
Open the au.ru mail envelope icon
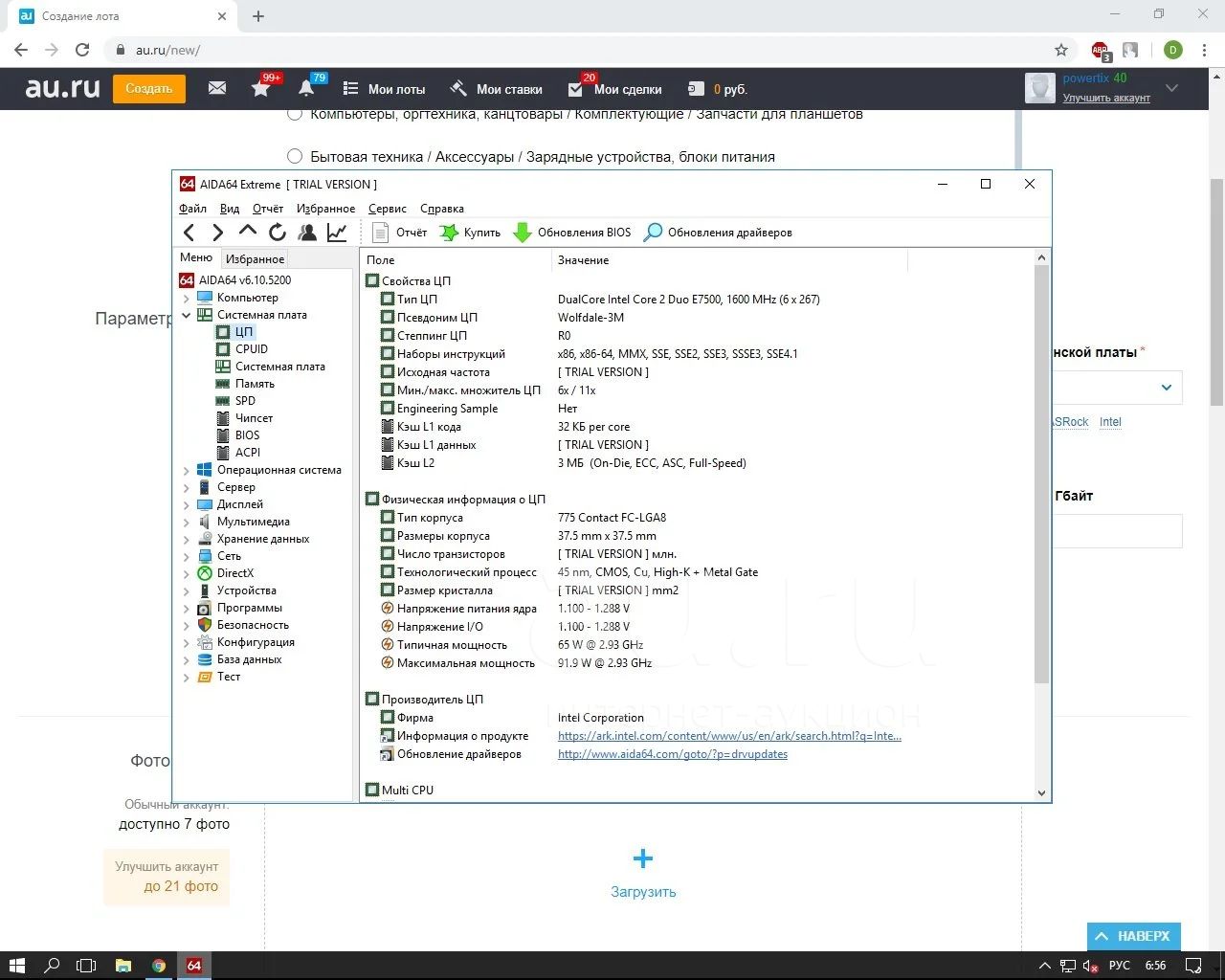pos(217,88)
